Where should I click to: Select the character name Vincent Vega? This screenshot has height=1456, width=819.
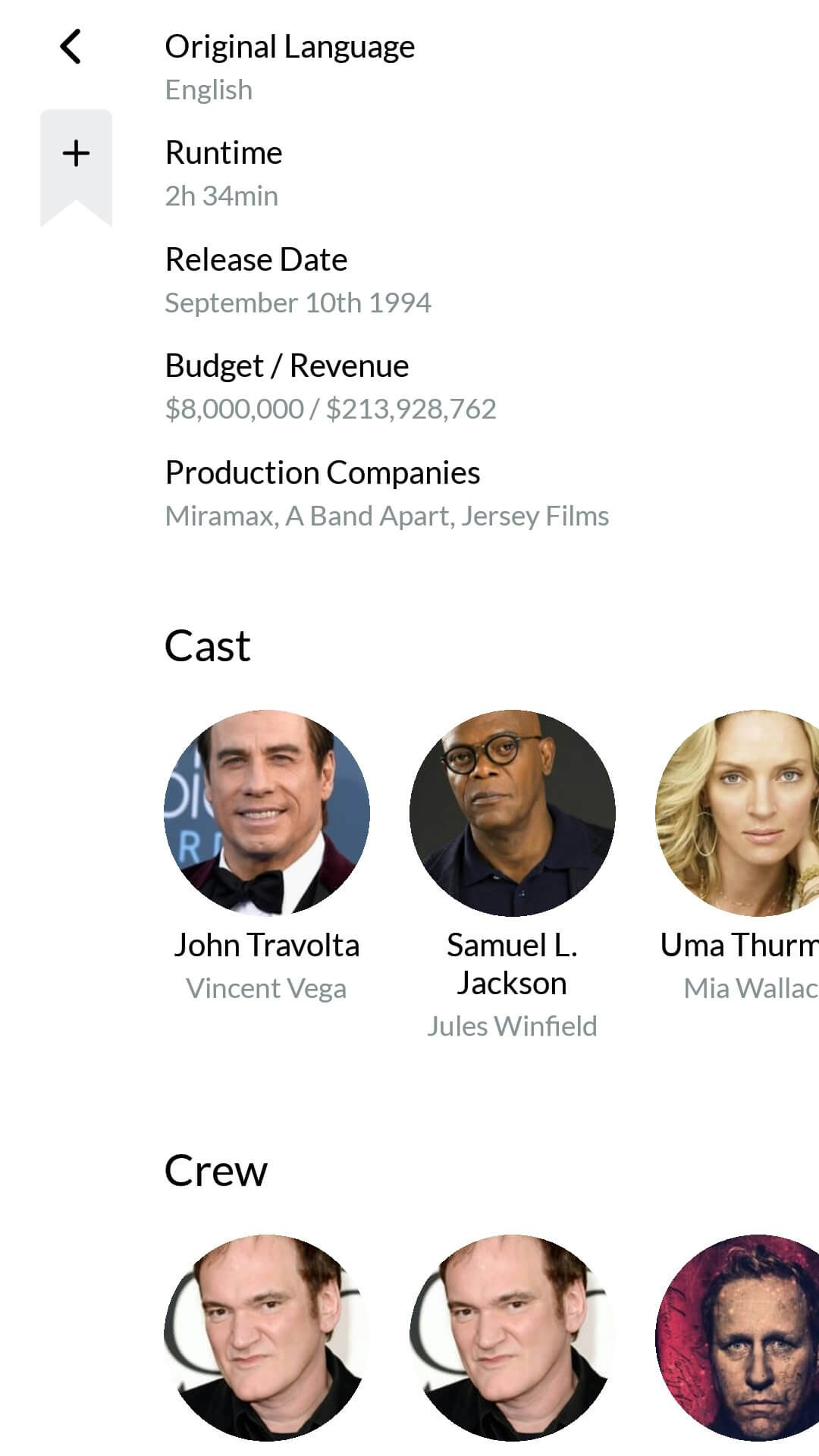[266, 988]
